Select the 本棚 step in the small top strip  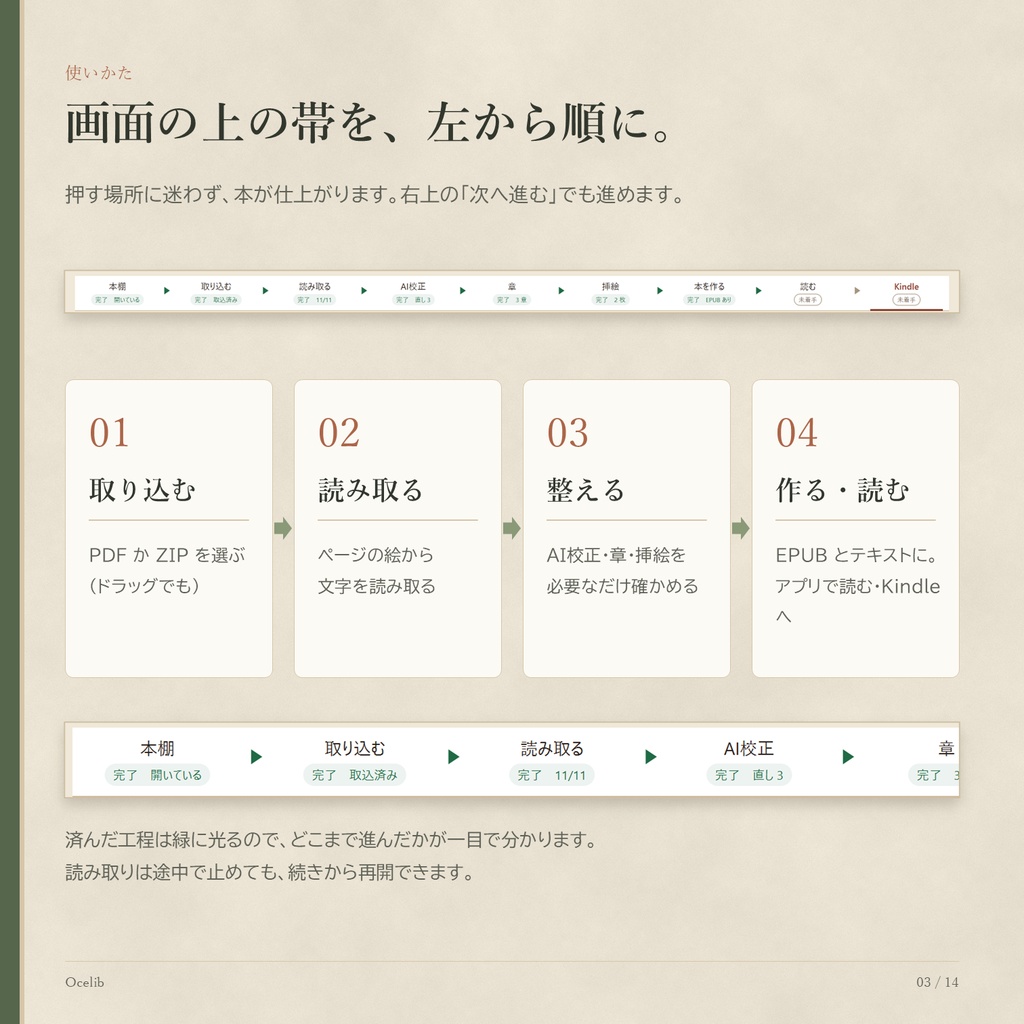tap(118, 293)
